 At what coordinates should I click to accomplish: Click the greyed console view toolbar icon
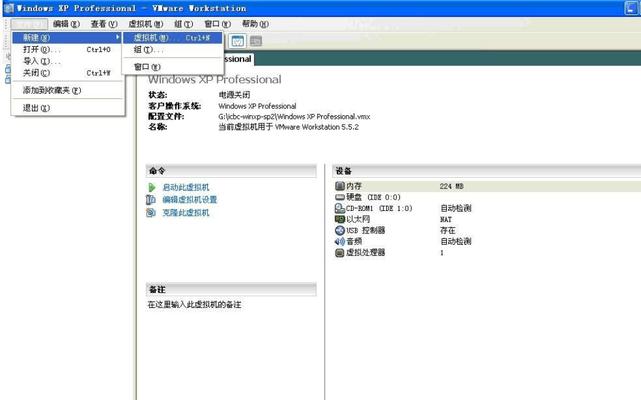tap(256, 41)
